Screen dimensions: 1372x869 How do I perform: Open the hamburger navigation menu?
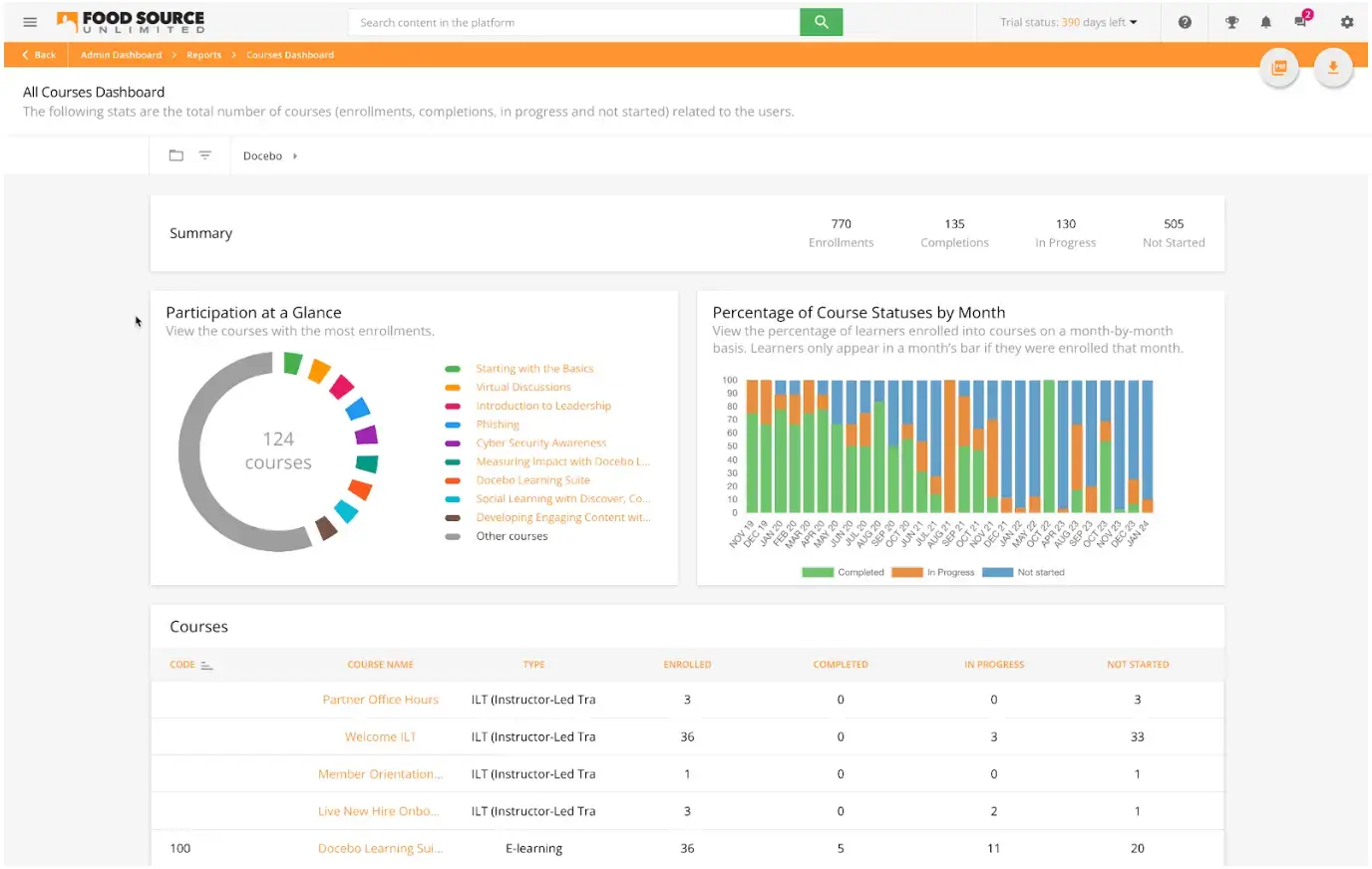(x=30, y=21)
